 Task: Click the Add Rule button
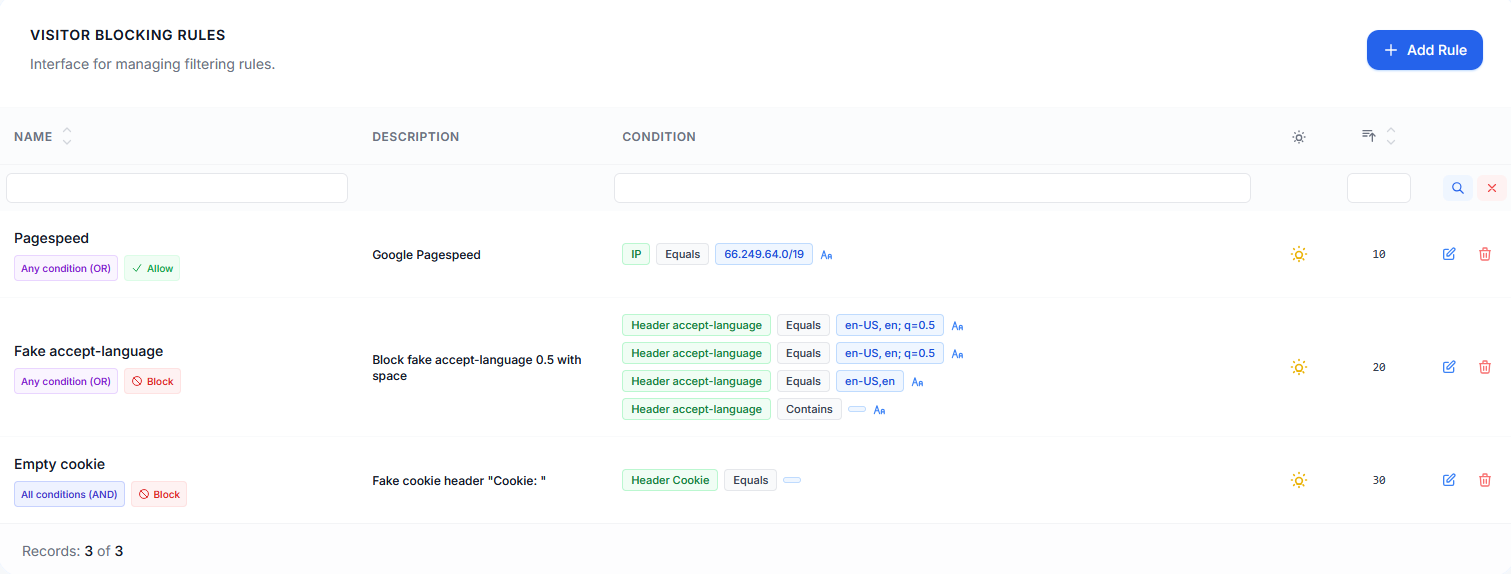[x=1424, y=50]
